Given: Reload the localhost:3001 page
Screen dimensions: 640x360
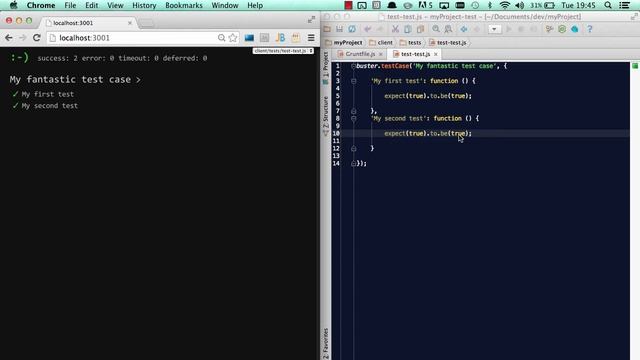Looking at the screenshot, I should [x=36, y=38].
